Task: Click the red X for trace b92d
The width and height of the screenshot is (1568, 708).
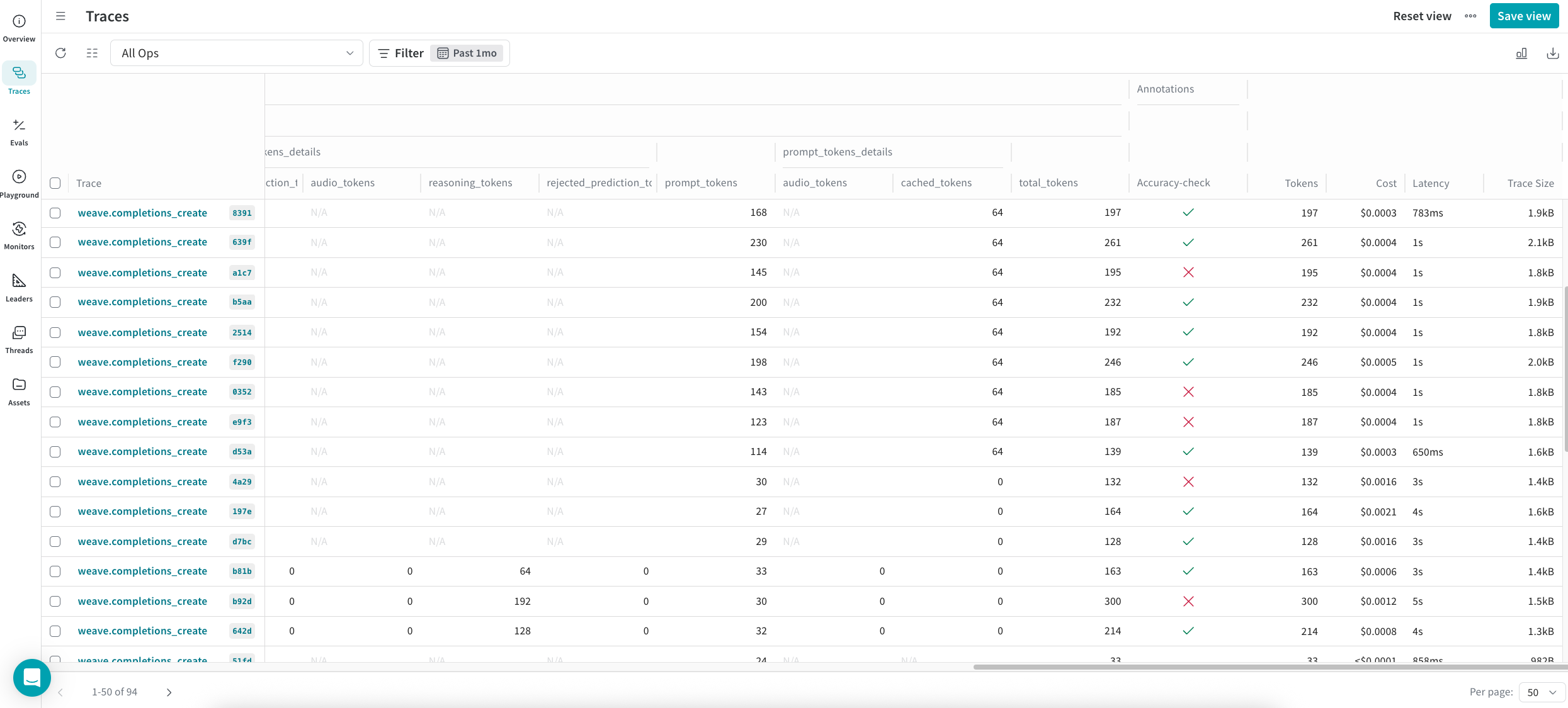Action: click(1188, 601)
